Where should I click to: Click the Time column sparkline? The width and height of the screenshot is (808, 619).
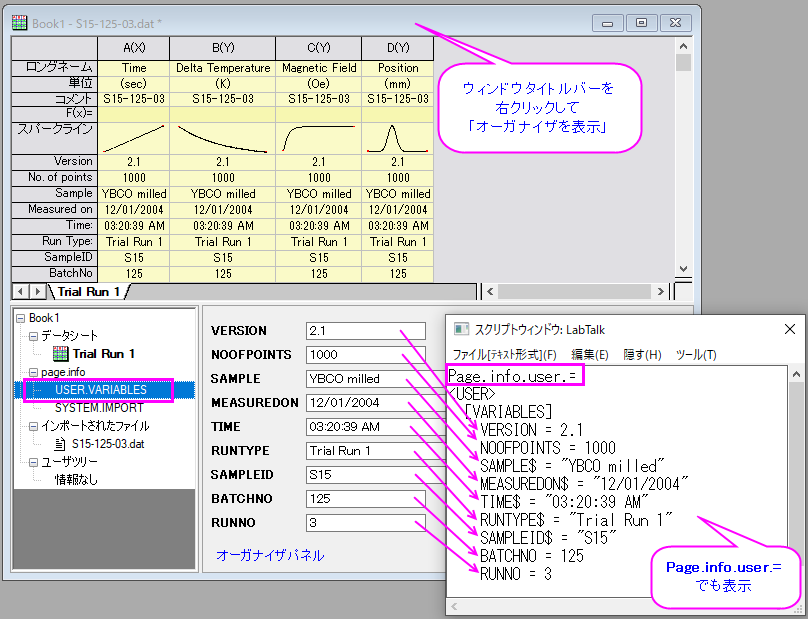pos(133,138)
